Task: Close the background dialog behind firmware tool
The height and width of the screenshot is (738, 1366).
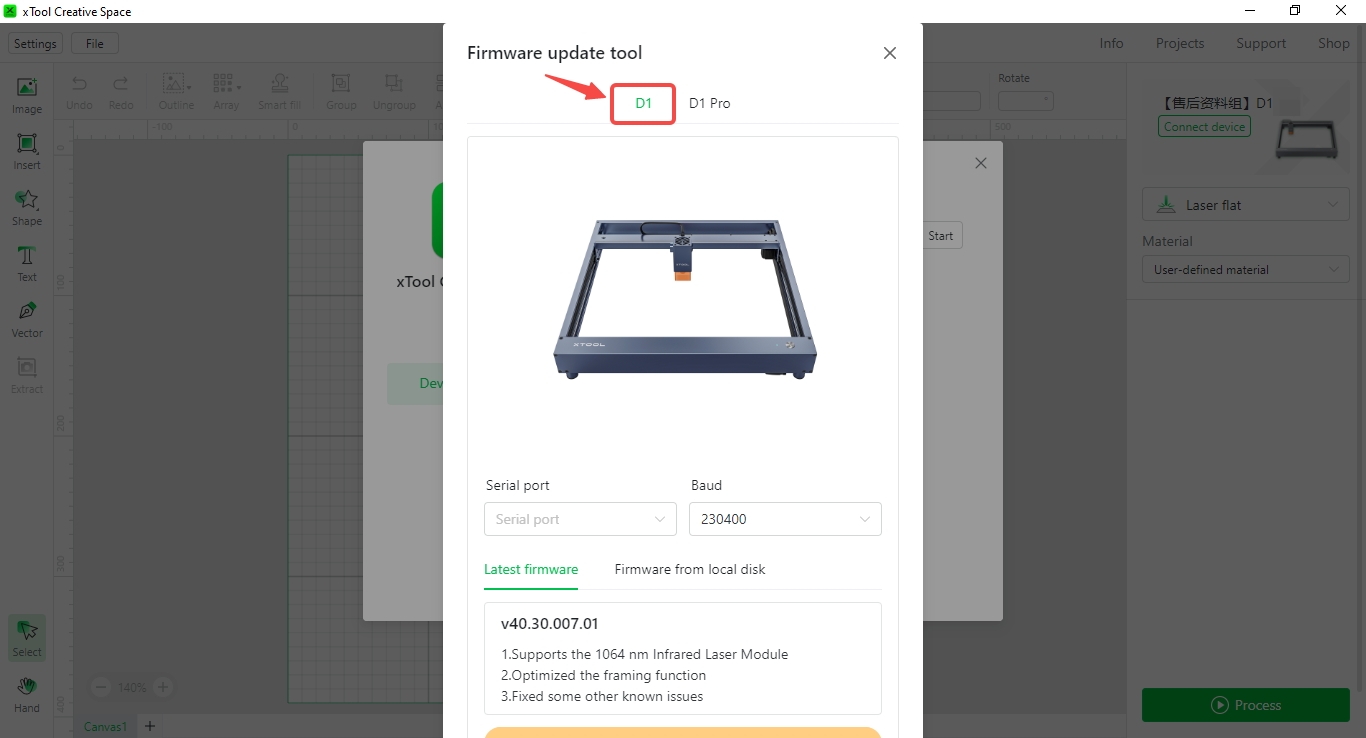Action: click(x=981, y=163)
